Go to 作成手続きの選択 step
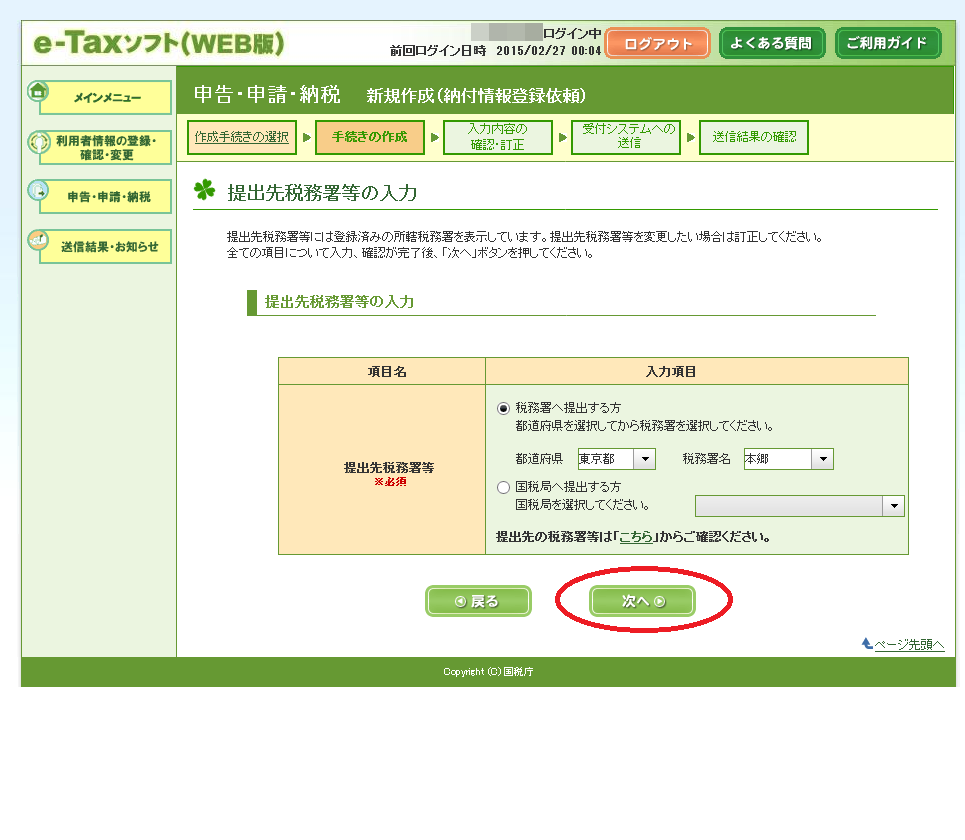The height and width of the screenshot is (840, 965). click(242, 137)
